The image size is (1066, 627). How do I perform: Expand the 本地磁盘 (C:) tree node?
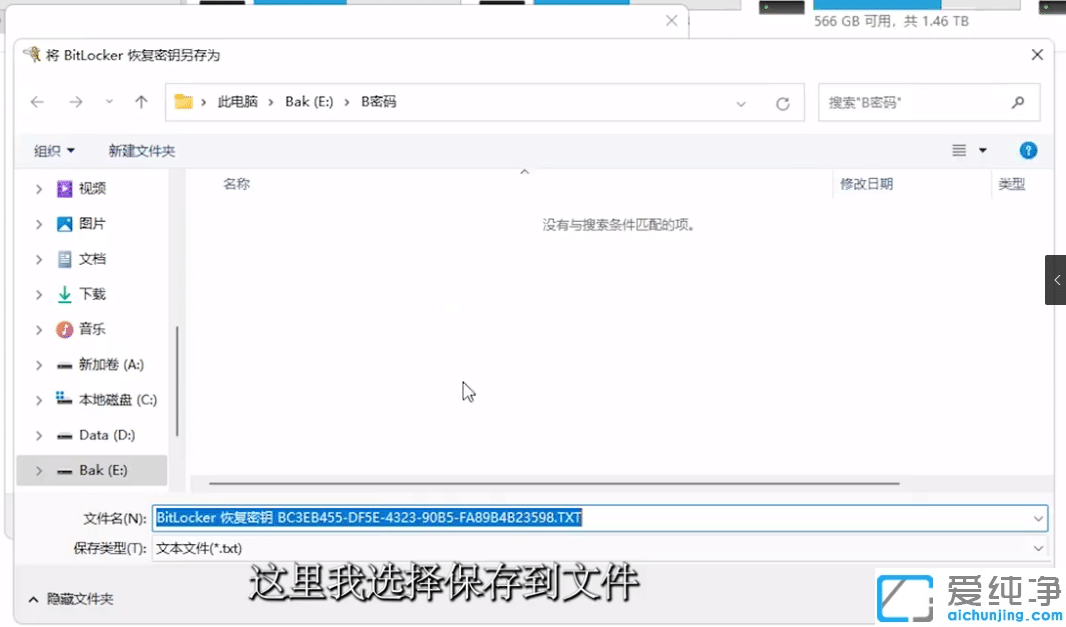click(x=39, y=401)
